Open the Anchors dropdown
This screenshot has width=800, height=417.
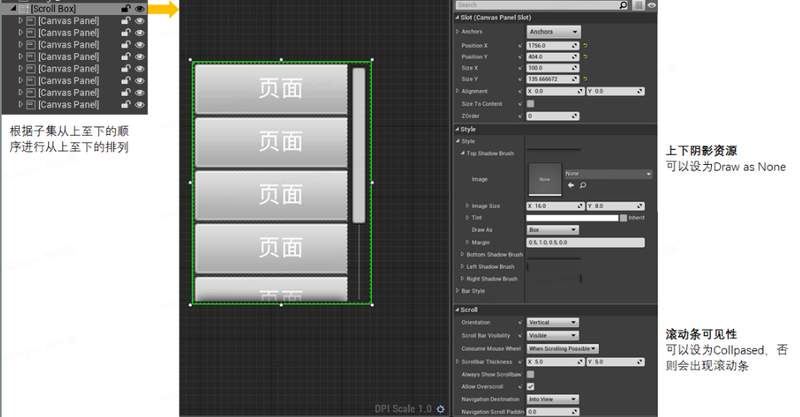553,32
